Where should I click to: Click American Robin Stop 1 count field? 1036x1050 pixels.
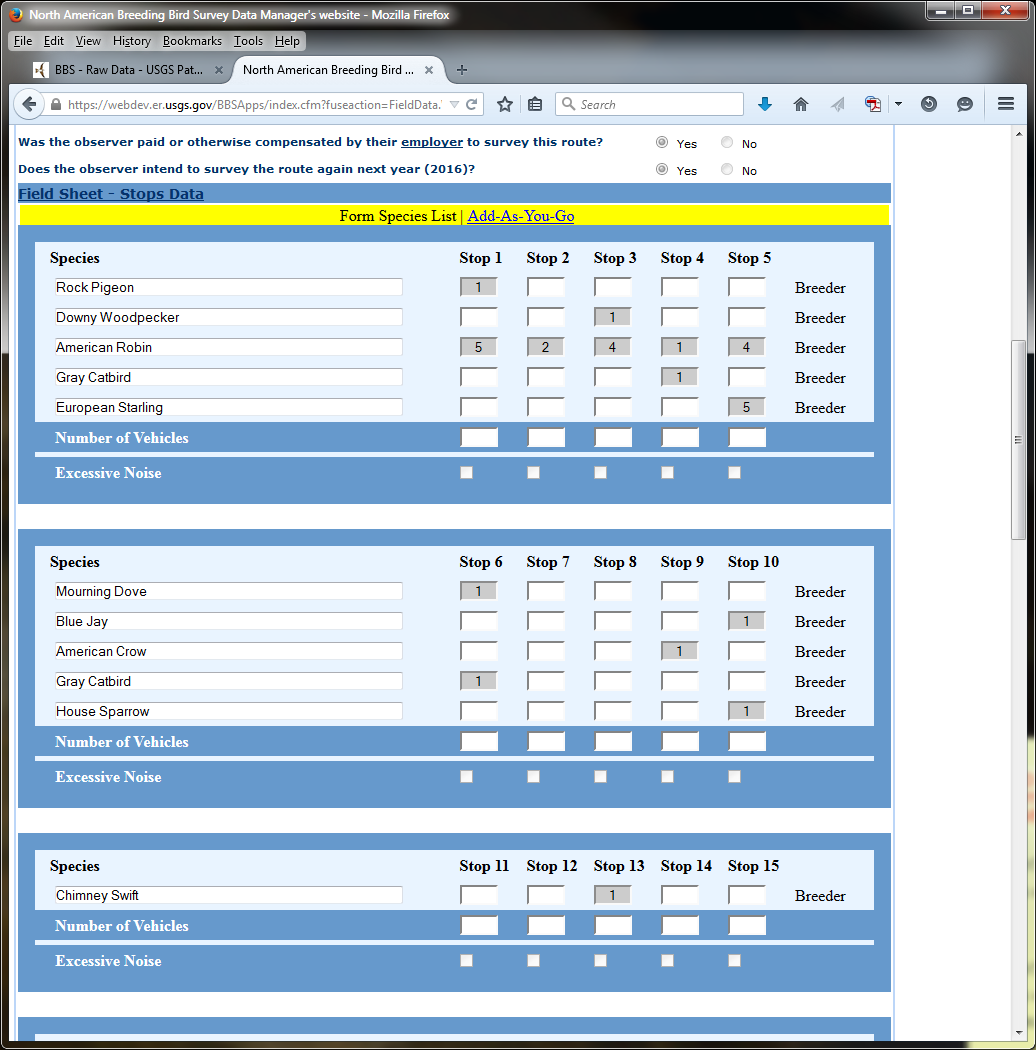[x=479, y=347]
